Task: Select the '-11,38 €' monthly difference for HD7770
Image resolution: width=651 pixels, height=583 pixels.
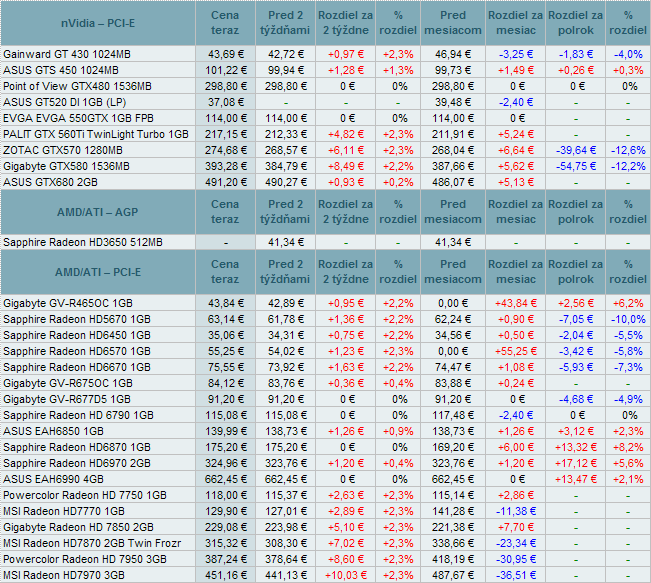Action: point(516,511)
